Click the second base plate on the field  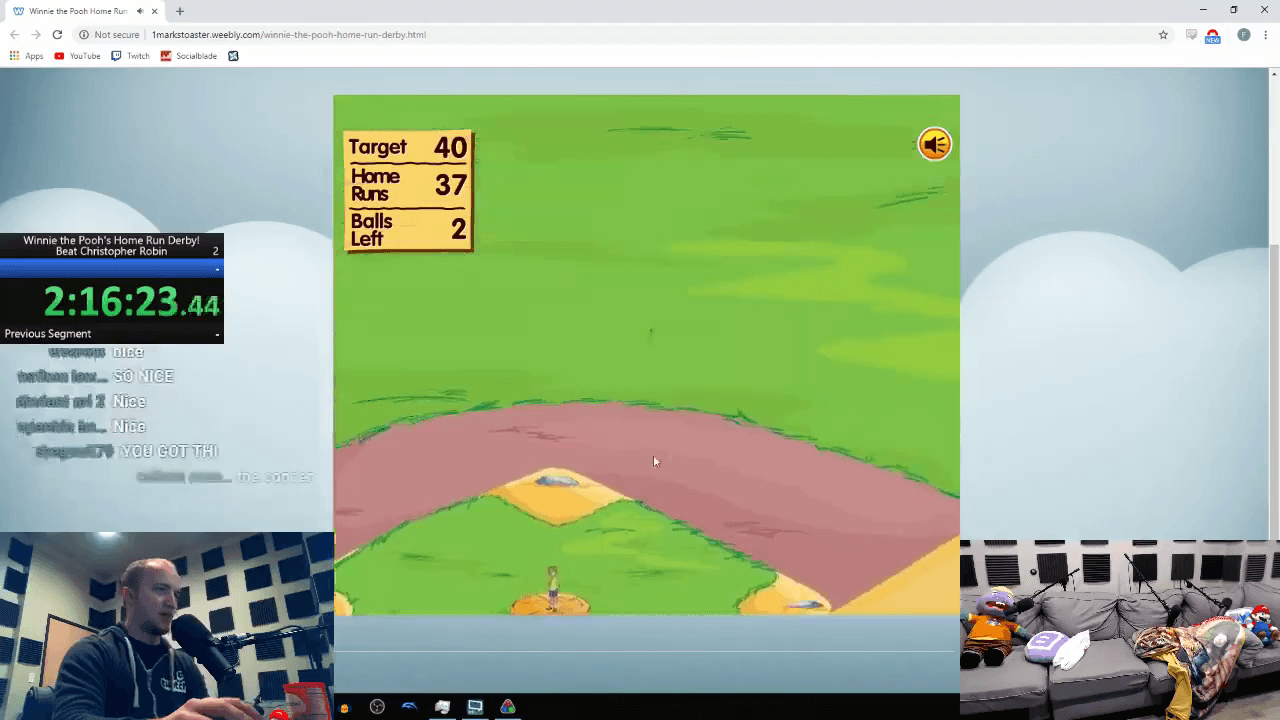pos(557,482)
